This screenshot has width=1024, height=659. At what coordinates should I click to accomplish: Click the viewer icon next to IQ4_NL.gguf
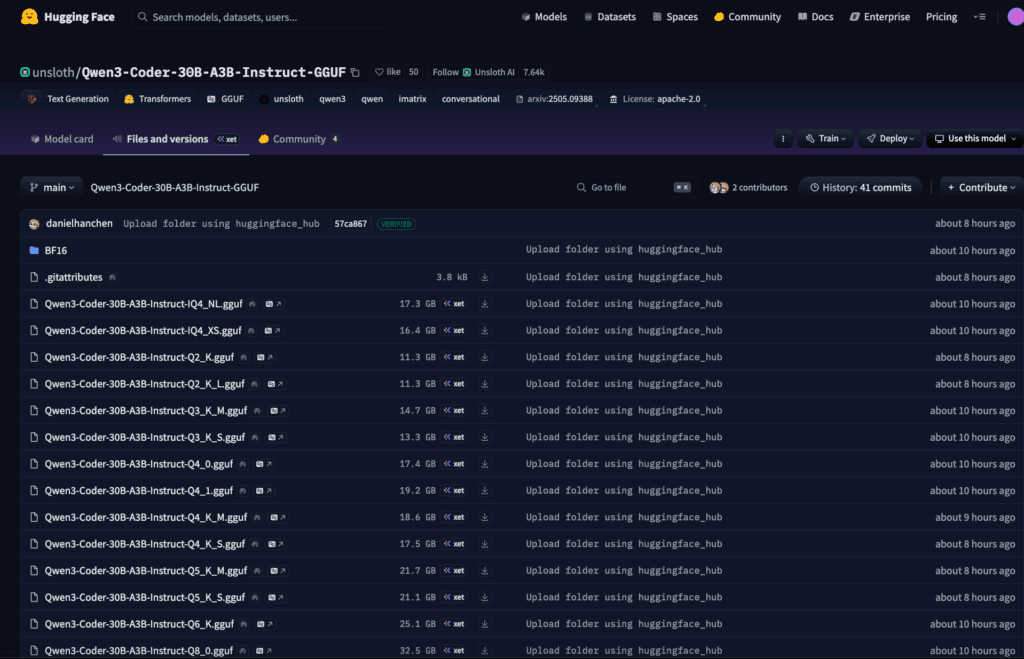(x=274, y=304)
